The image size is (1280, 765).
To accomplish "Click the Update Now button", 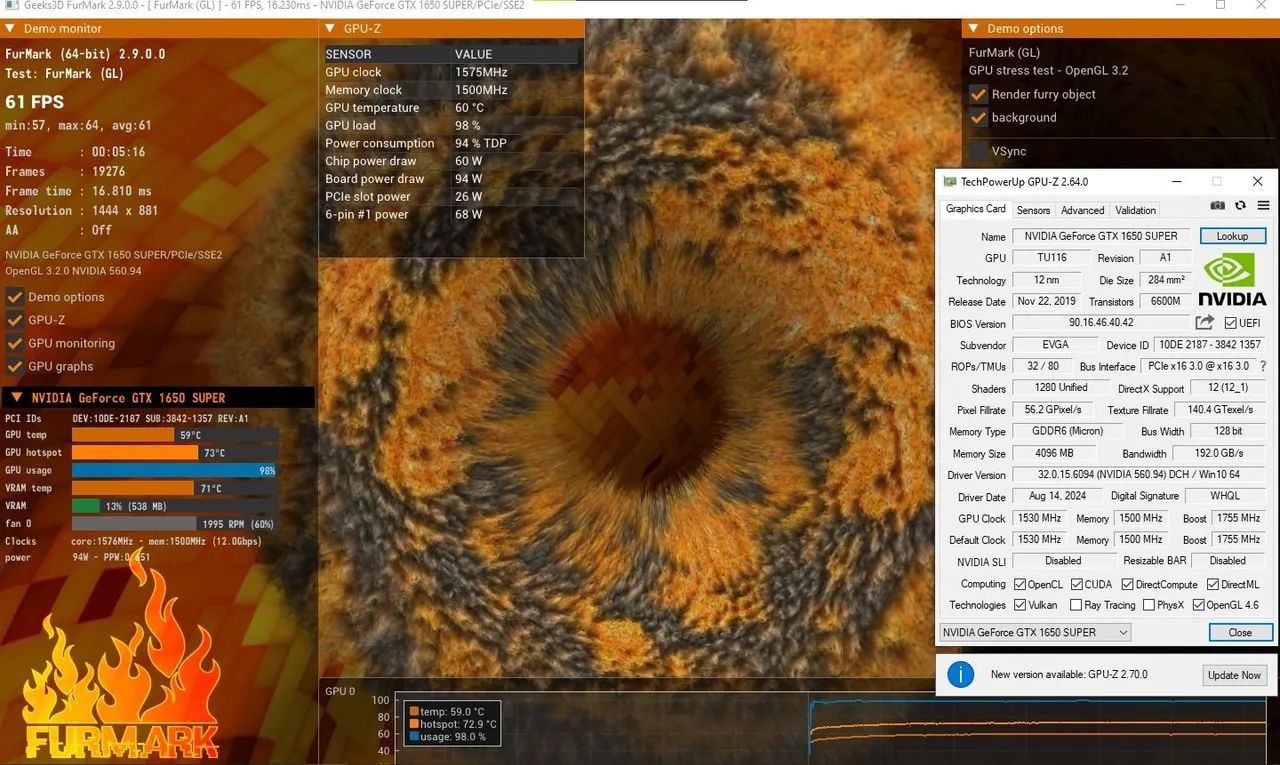I will (1234, 675).
